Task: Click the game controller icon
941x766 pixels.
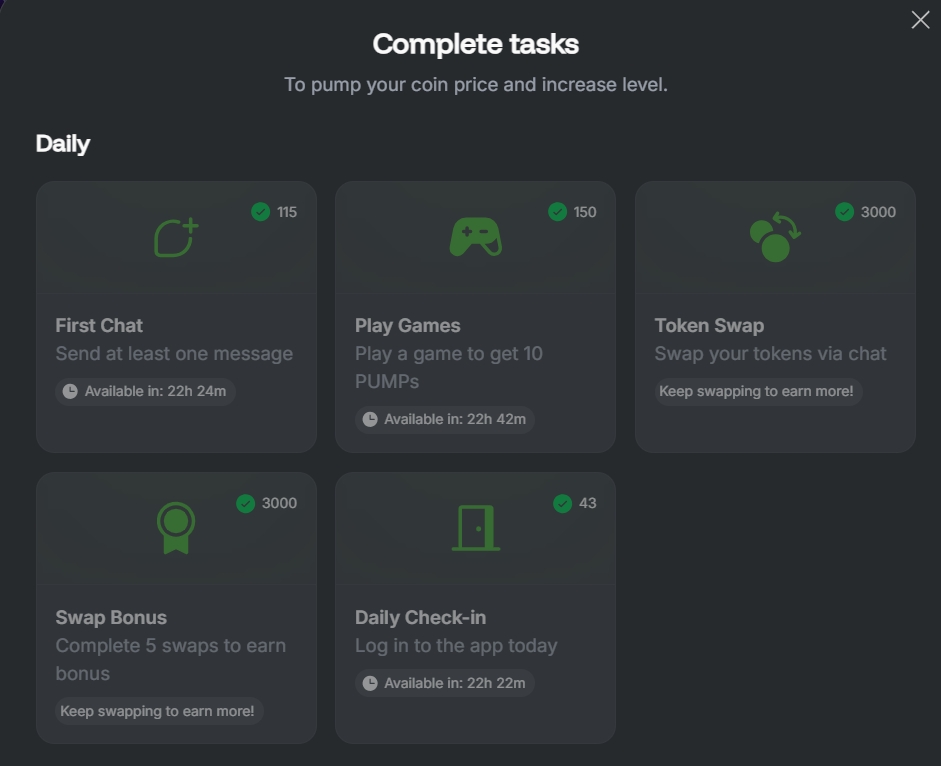Action: pyautogui.click(x=475, y=237)
